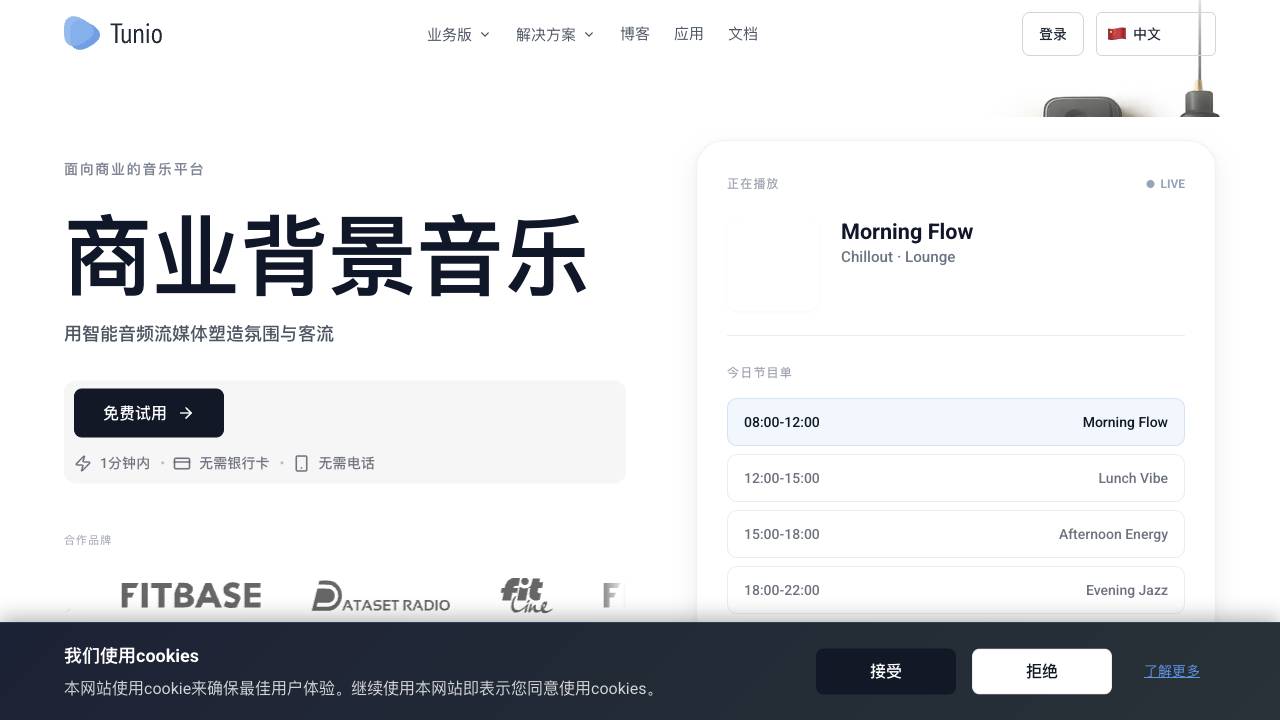Click the lightning icon beside 1分钟内
The height and width of the screenshot is (720, 1280).
(84, 463)
